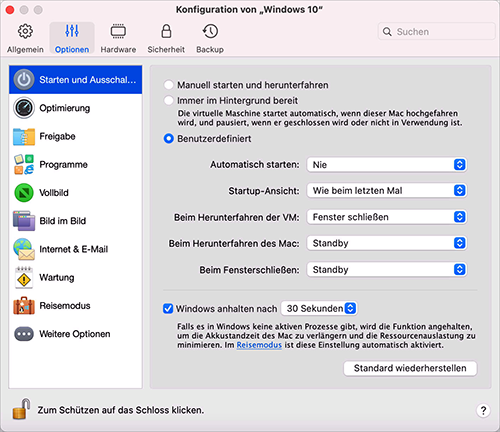This screenshot has height=432, width=500.
Task: Open the Startup-Ansicht dropdown
Action: pos(387,191)
